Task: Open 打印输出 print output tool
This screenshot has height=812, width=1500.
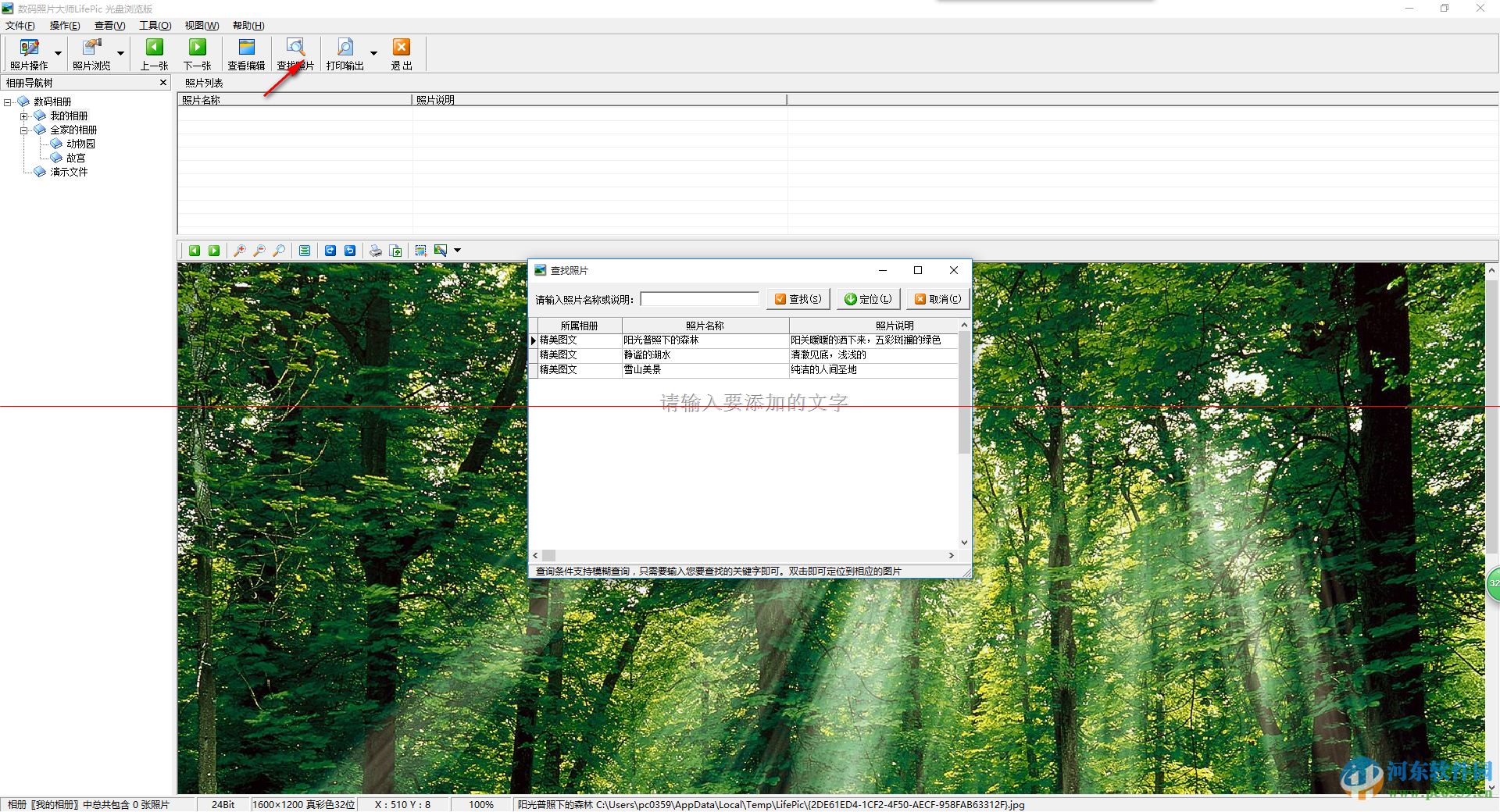Action: (x=345, y=53)
